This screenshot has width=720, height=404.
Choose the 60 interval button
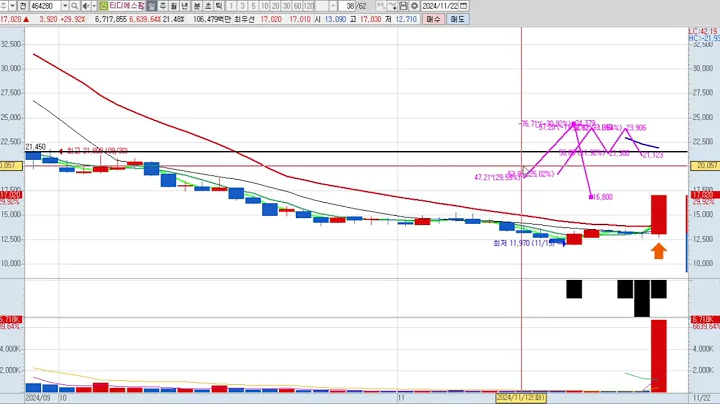(x=298, y=6)
